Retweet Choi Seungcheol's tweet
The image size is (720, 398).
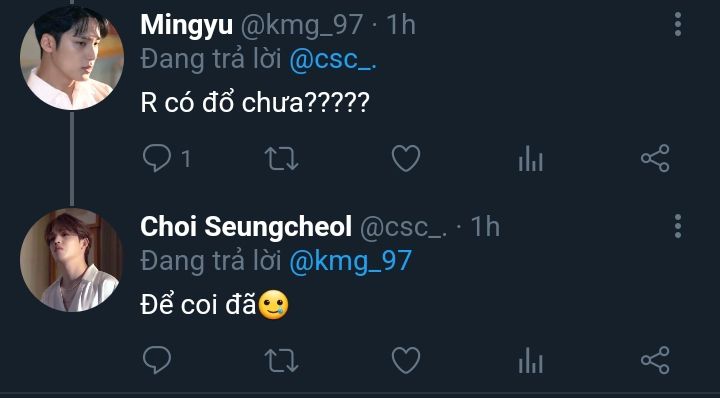pyautogui.click(x=281, y=360)
